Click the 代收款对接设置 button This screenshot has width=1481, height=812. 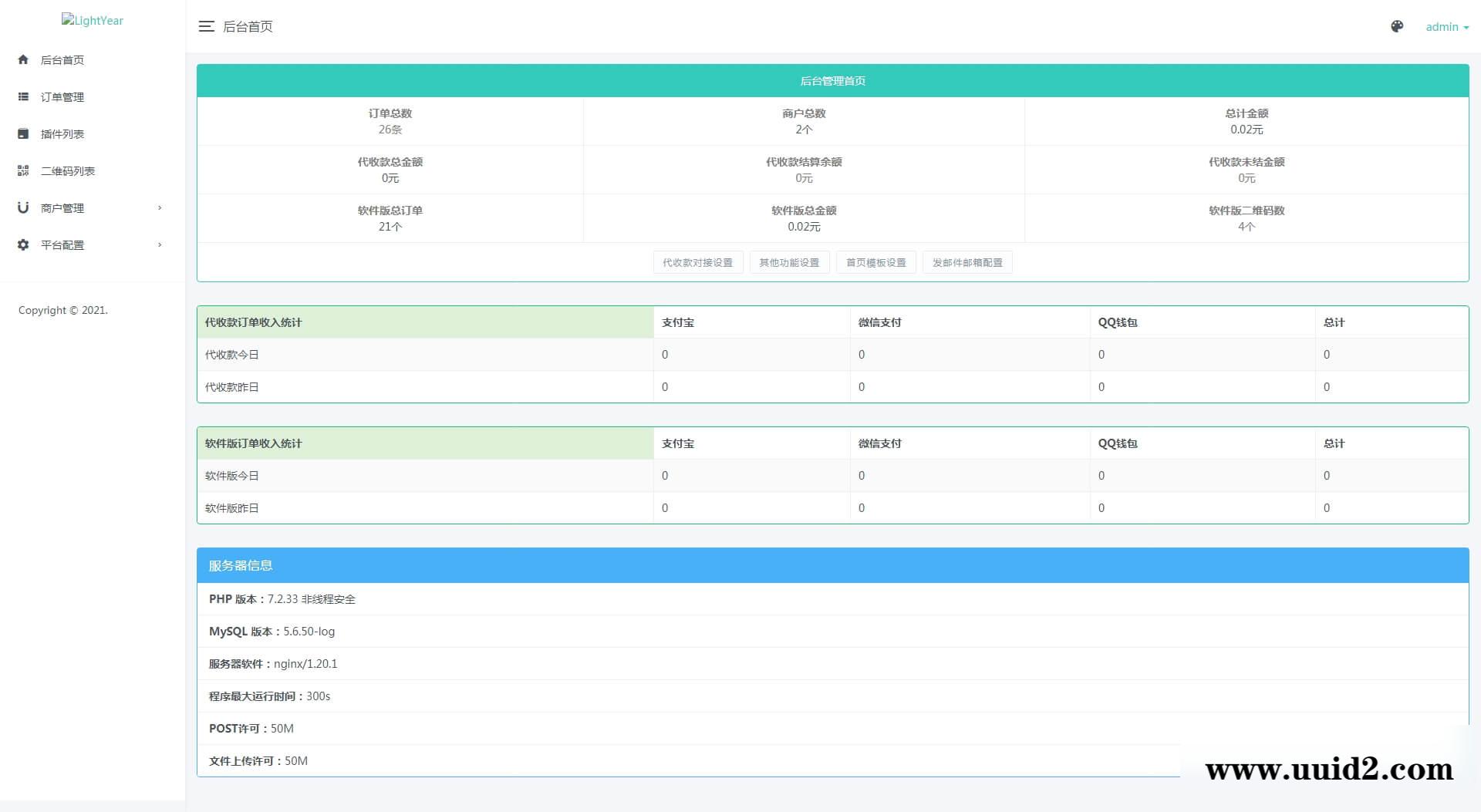(697, 262)
